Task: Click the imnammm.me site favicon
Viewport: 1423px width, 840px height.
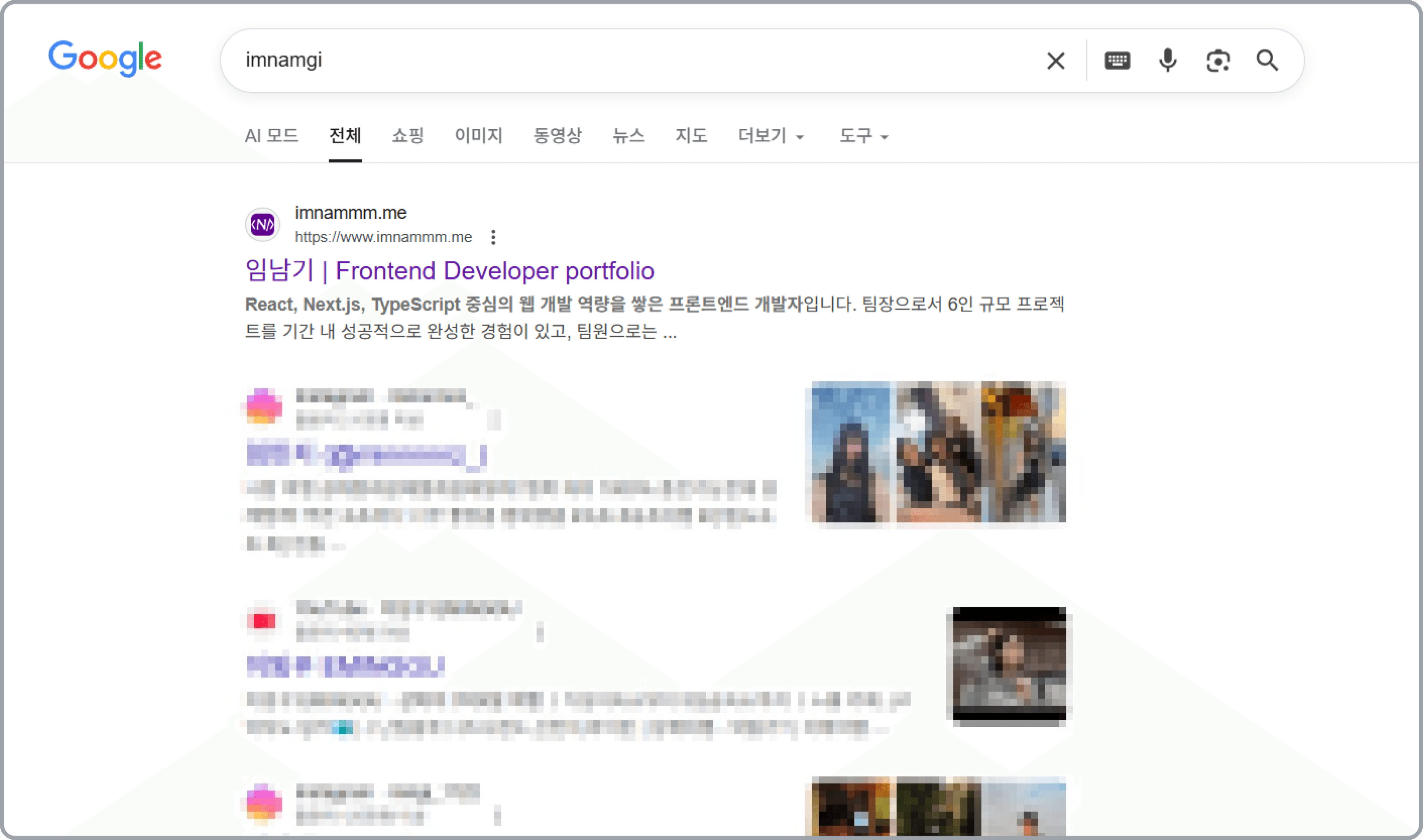Action: 262,224
